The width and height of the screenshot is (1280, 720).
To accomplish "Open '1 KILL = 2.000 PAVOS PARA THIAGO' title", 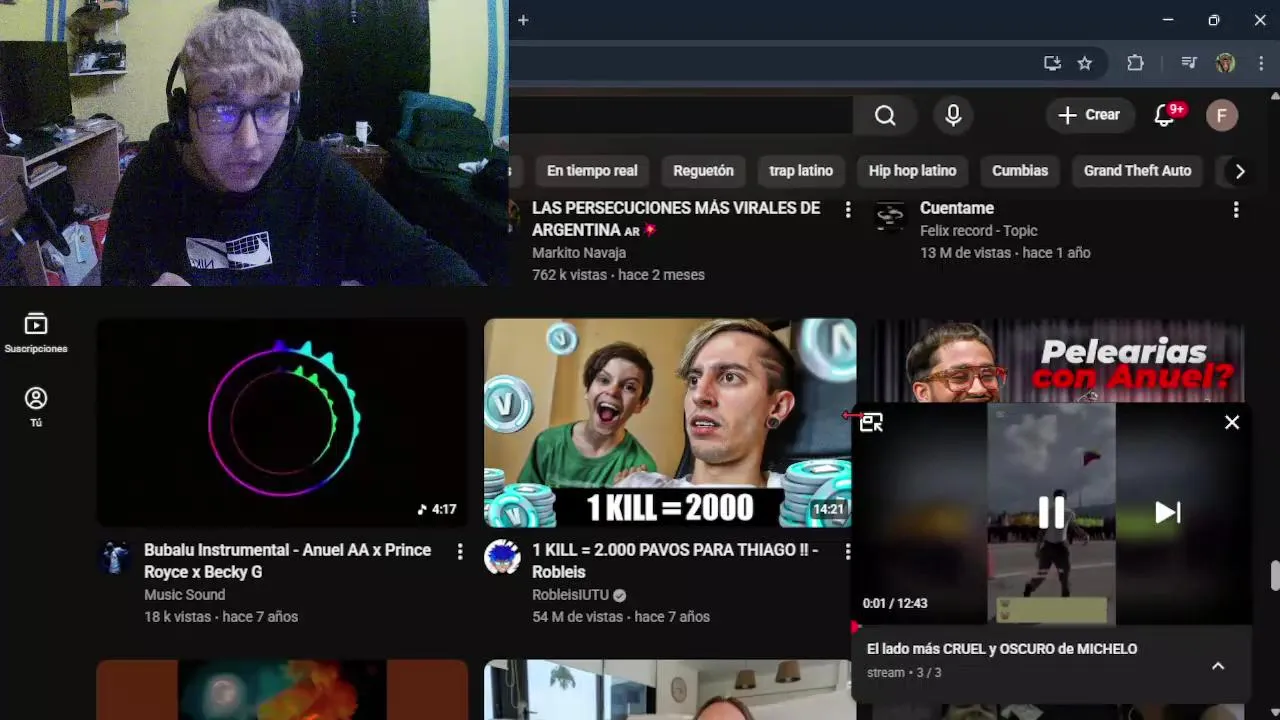I will [x=675, y=561].
